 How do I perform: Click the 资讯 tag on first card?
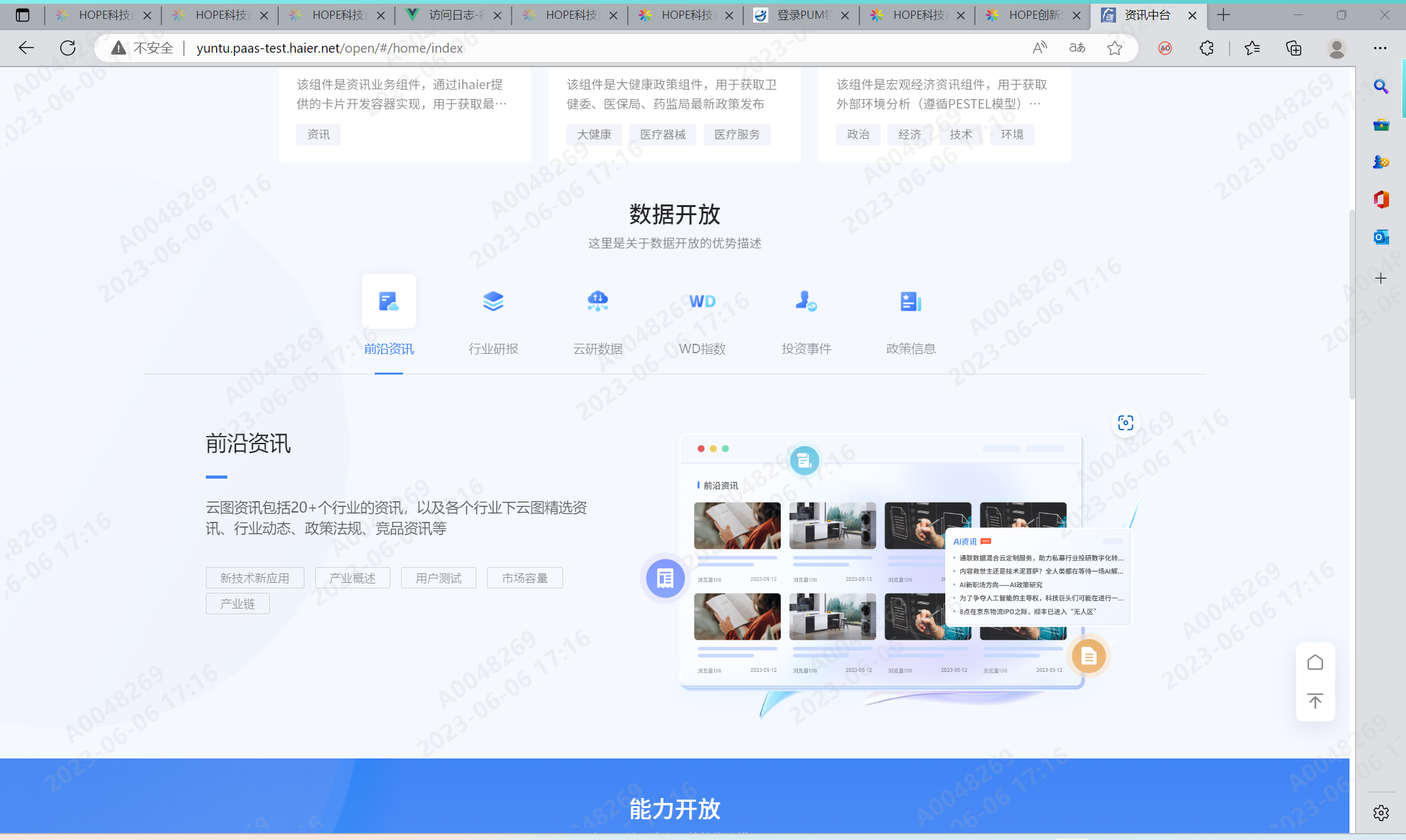click(x=318, y=134)
